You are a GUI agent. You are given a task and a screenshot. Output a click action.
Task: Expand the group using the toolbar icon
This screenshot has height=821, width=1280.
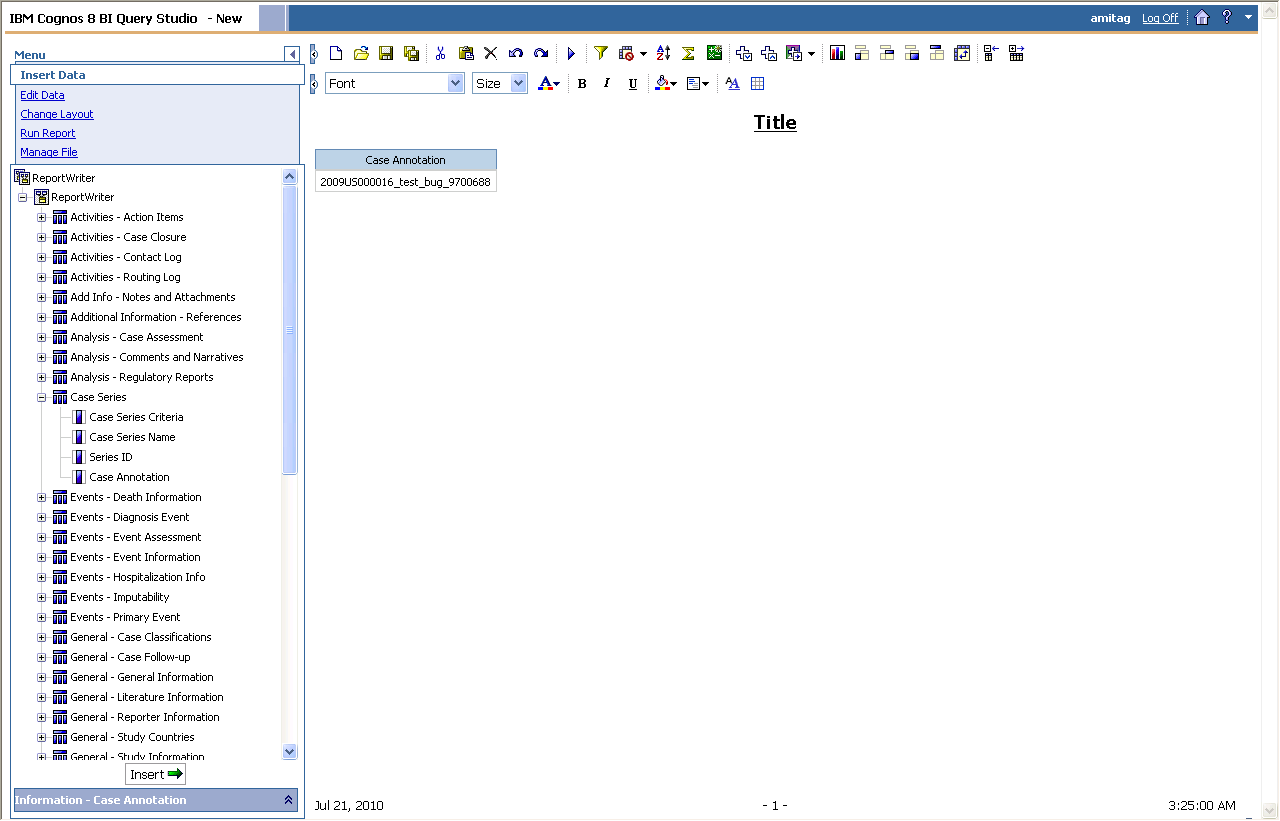click(1017, 53)
